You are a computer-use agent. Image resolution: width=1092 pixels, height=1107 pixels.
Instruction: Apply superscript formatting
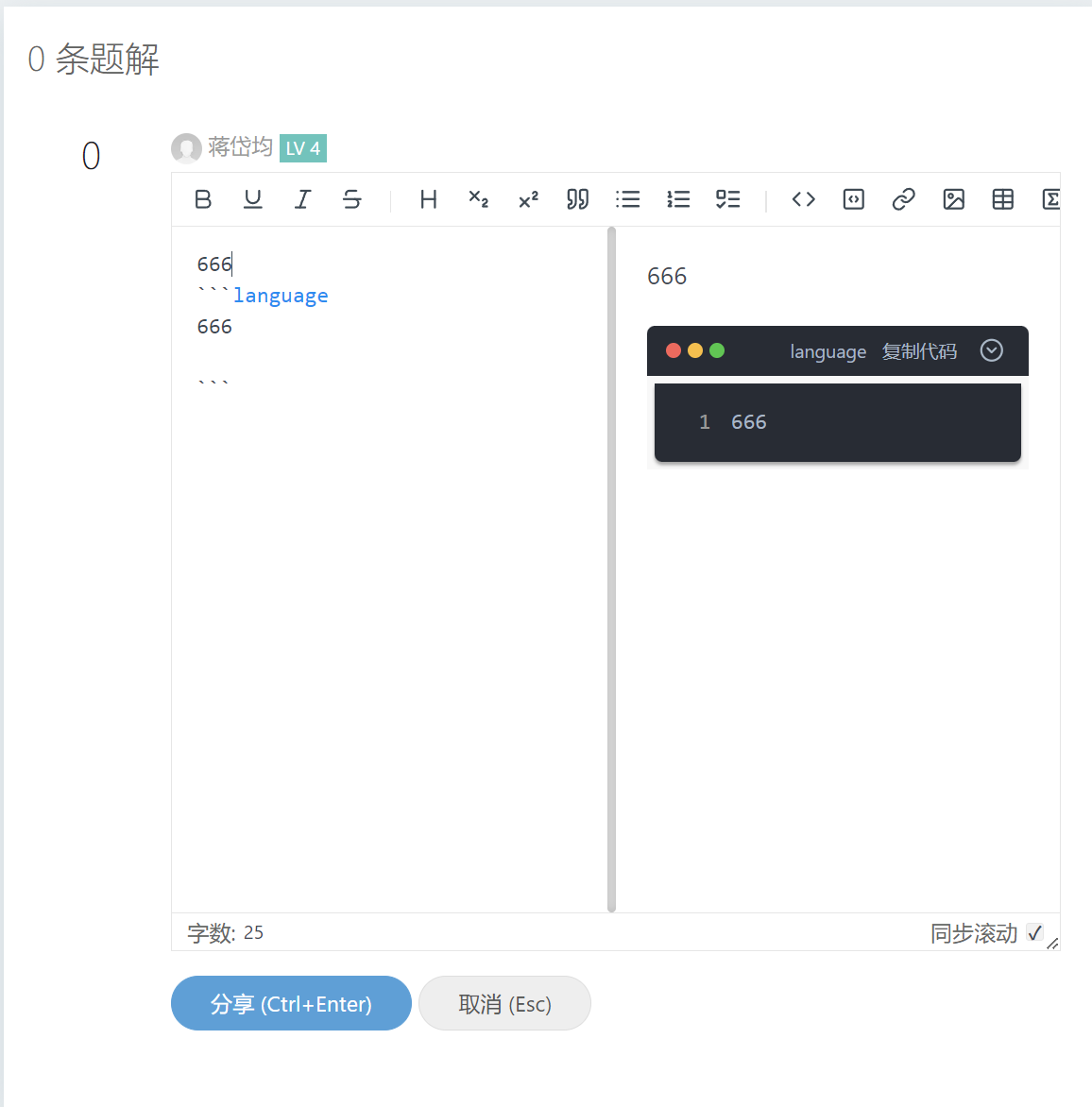coord(528,200)
